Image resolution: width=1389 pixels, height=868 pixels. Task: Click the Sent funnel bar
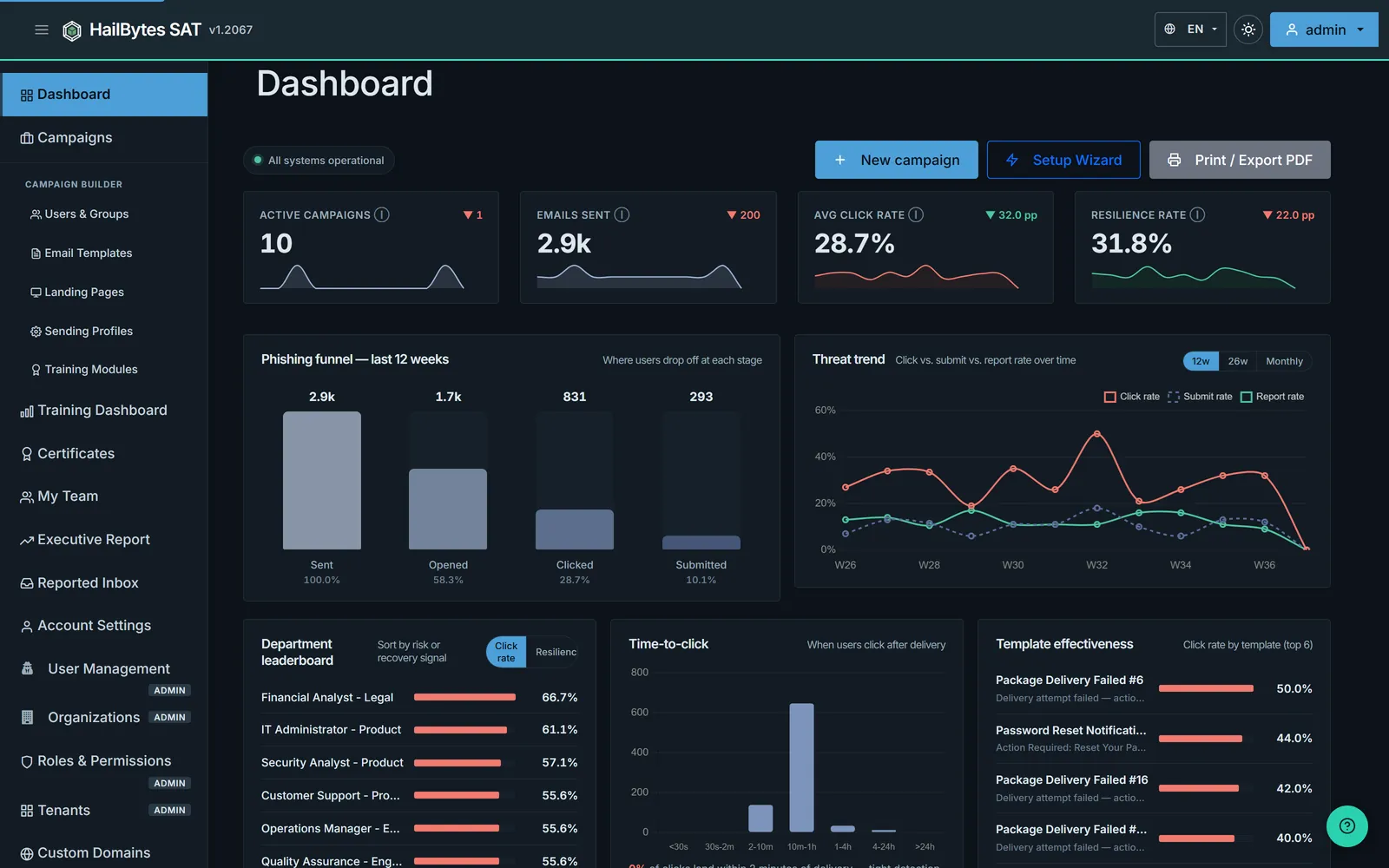(x=321, y=480)
